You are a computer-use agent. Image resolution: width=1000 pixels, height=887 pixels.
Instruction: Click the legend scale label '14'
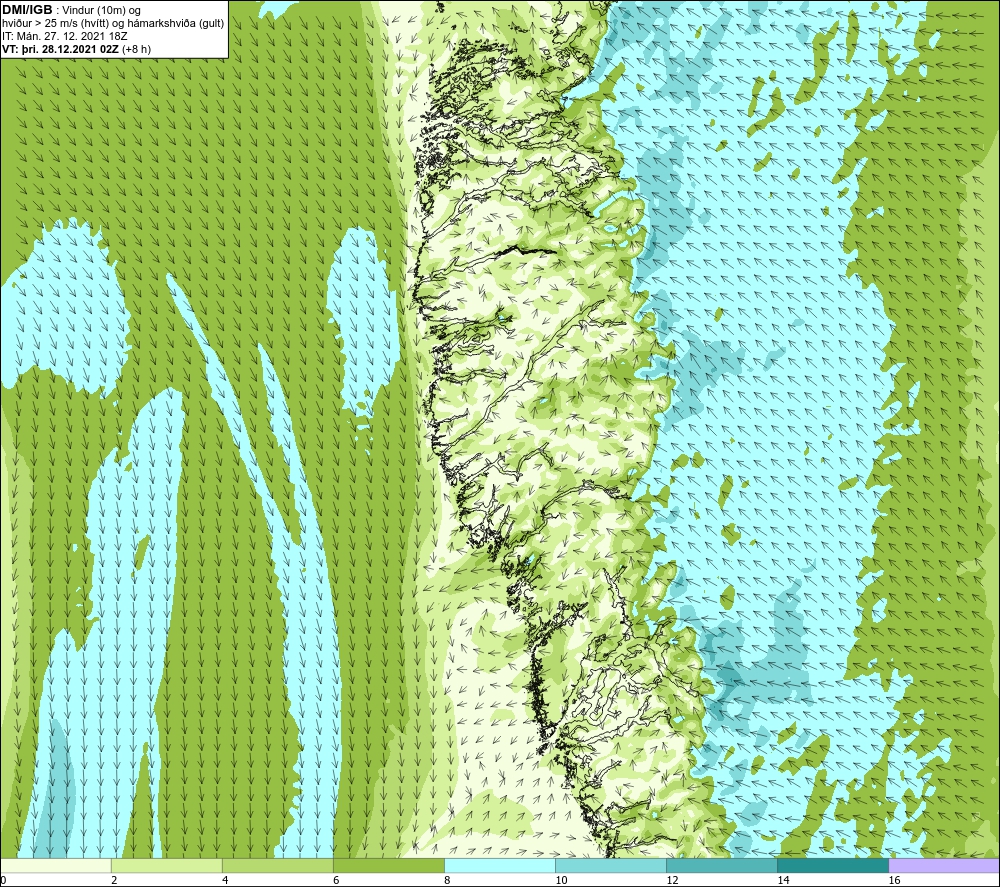tap(783, 880)
